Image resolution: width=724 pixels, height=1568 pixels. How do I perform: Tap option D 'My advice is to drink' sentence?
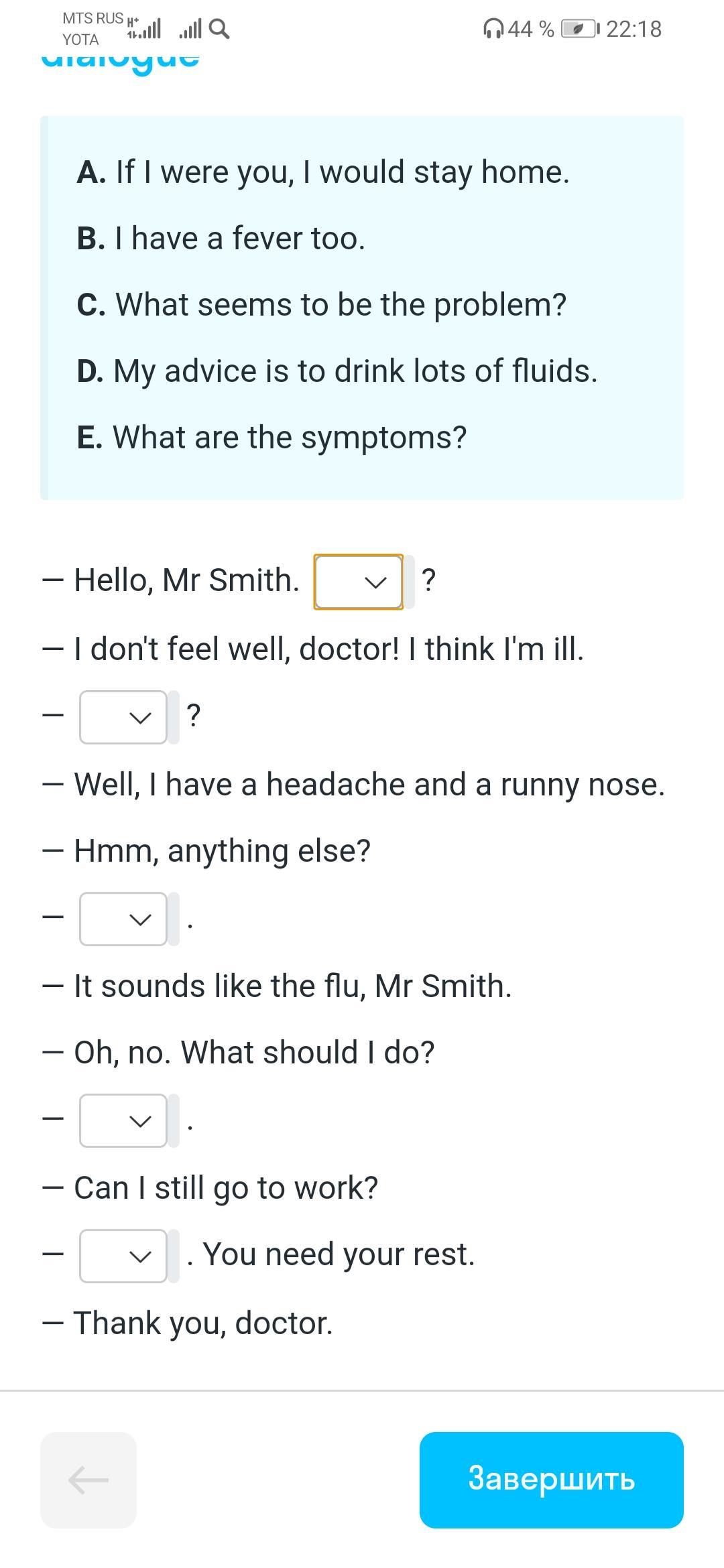tap(337, 371)
